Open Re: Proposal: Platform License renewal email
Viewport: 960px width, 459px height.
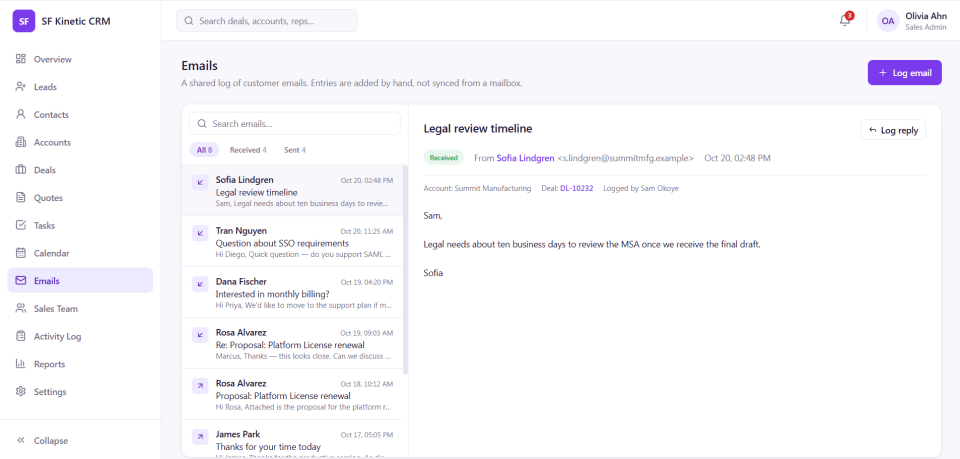293,343
